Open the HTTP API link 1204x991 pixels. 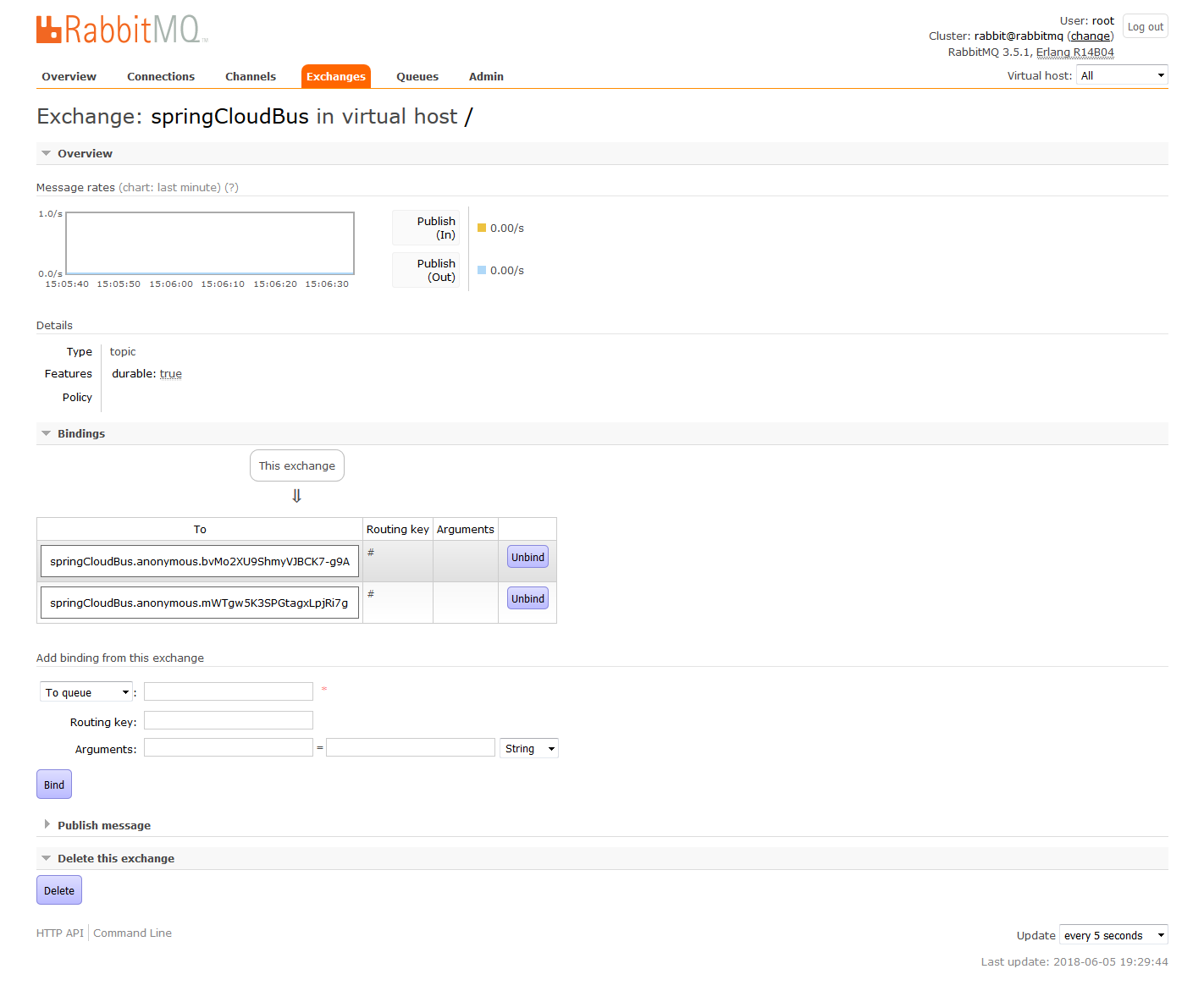click(60, 933)
